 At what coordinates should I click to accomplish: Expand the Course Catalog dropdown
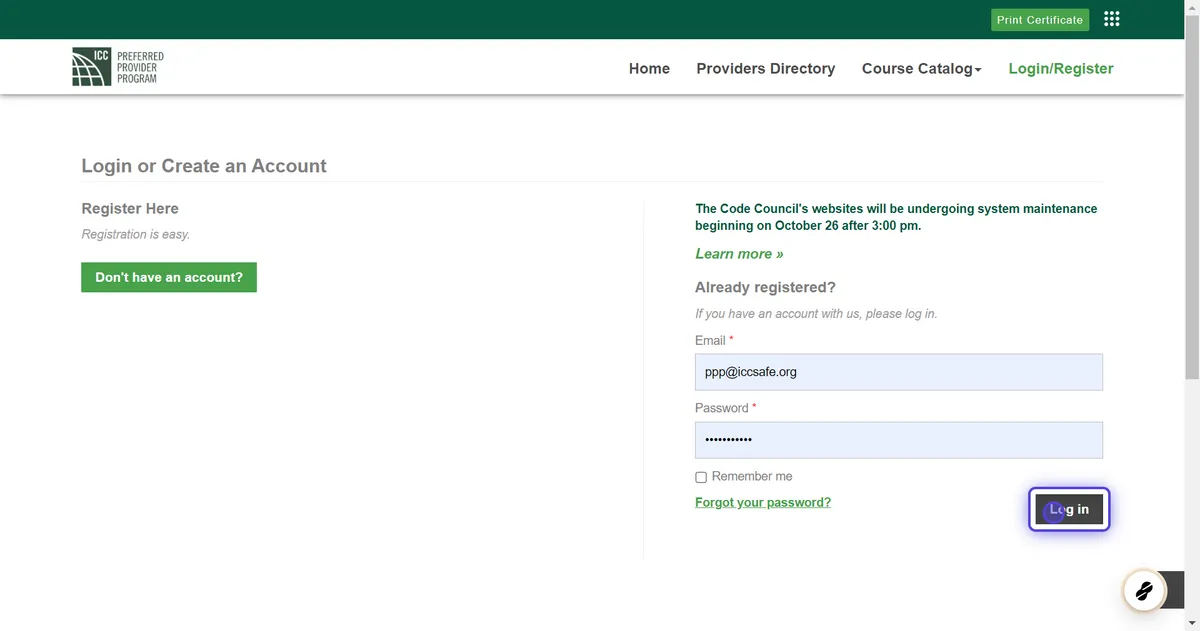click(916, 68)
